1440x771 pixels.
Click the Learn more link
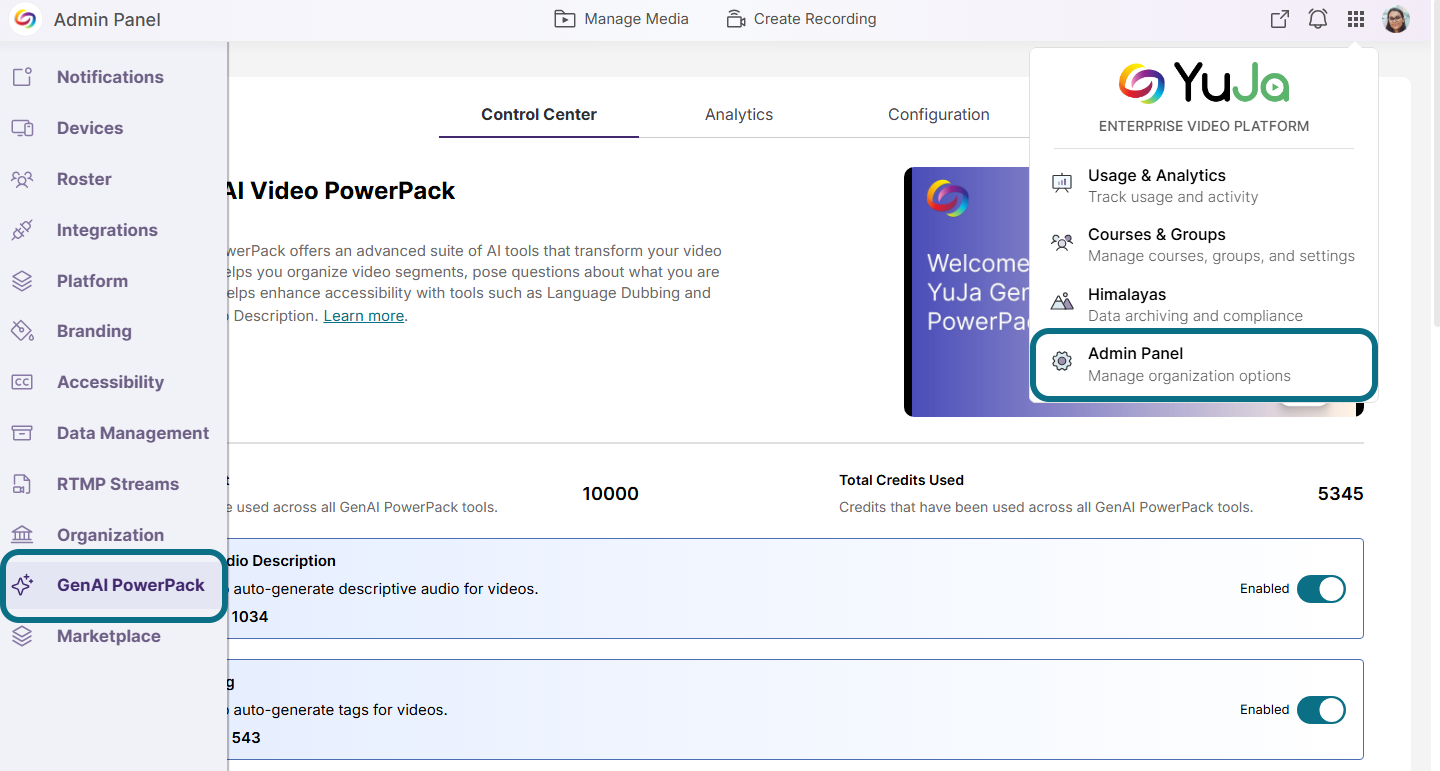coord(364,316)
